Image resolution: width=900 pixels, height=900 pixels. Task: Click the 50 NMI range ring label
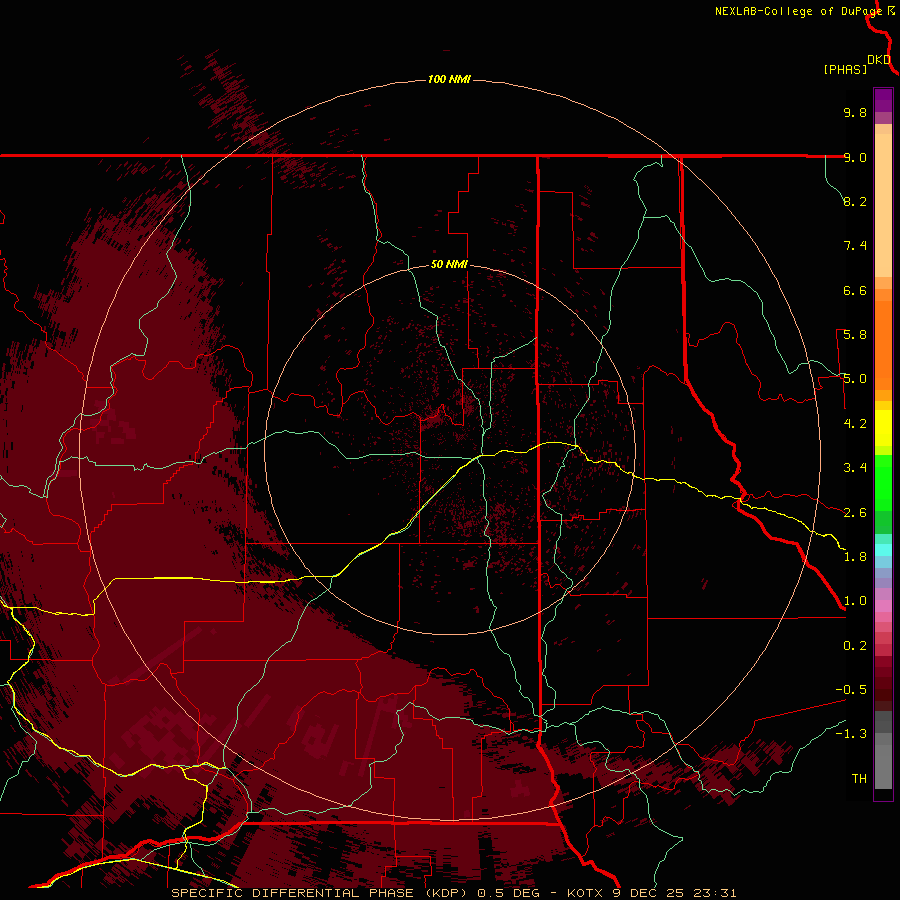(x=449, y=264)
